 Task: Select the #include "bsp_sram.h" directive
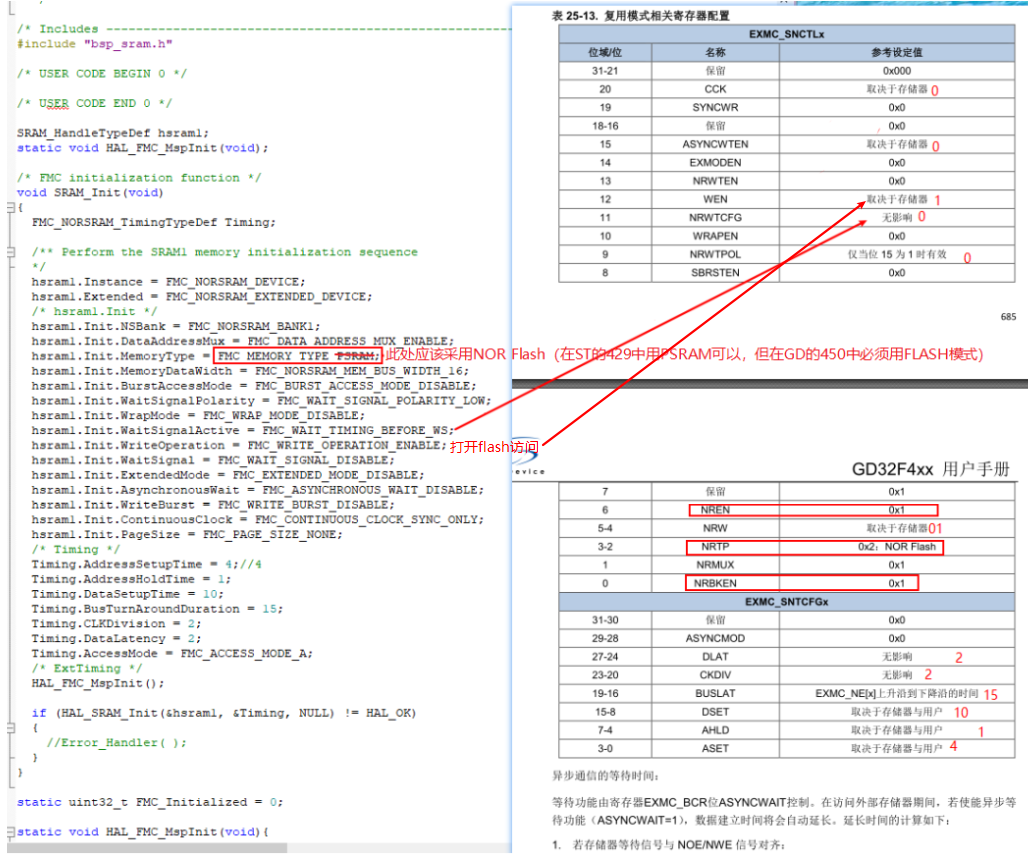tap(95, 43)
